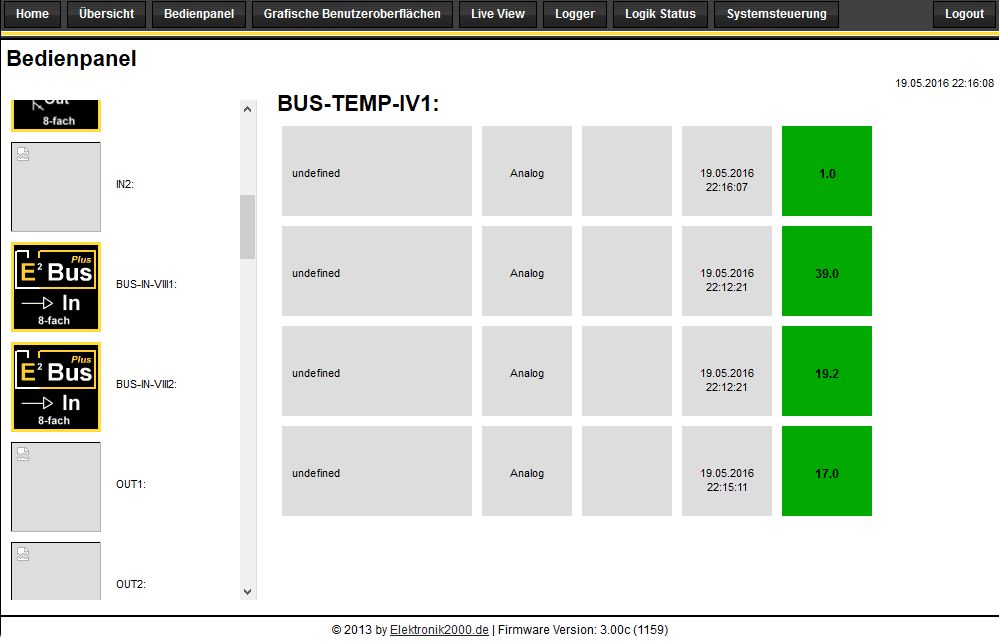Select the IN2 placeholder image

(x=56, y=187)
